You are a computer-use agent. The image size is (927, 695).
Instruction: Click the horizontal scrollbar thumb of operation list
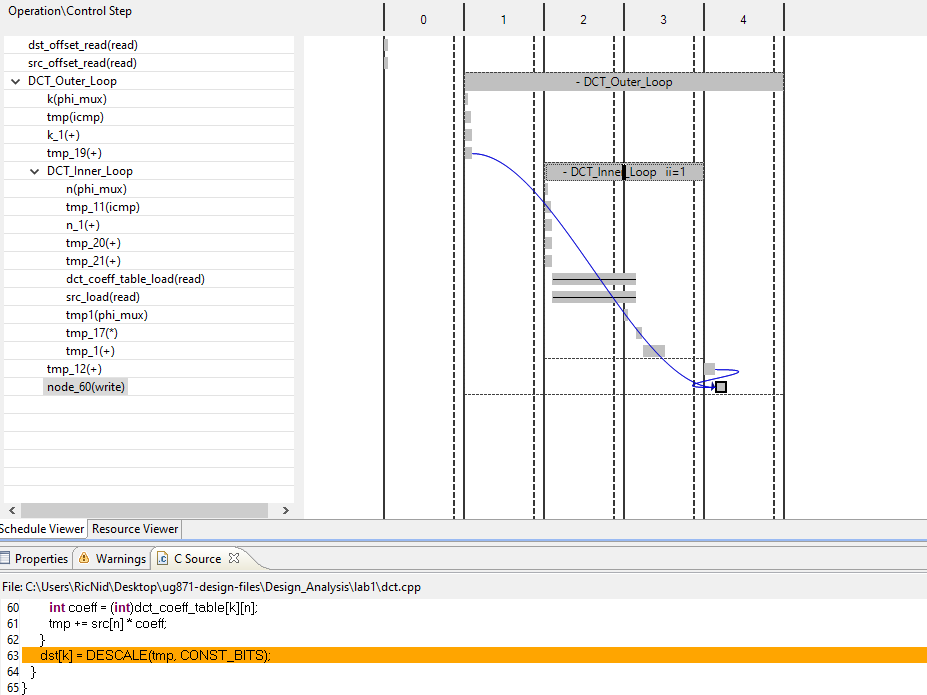(144, 511)
